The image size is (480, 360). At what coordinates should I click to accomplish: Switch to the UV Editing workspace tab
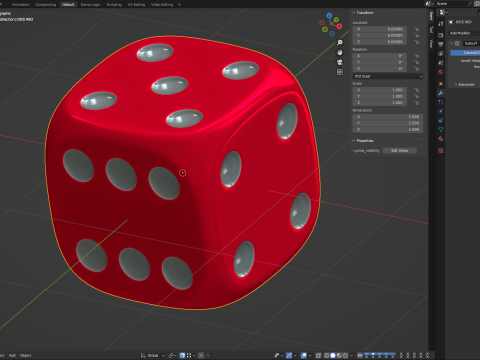tap(136, 4)
